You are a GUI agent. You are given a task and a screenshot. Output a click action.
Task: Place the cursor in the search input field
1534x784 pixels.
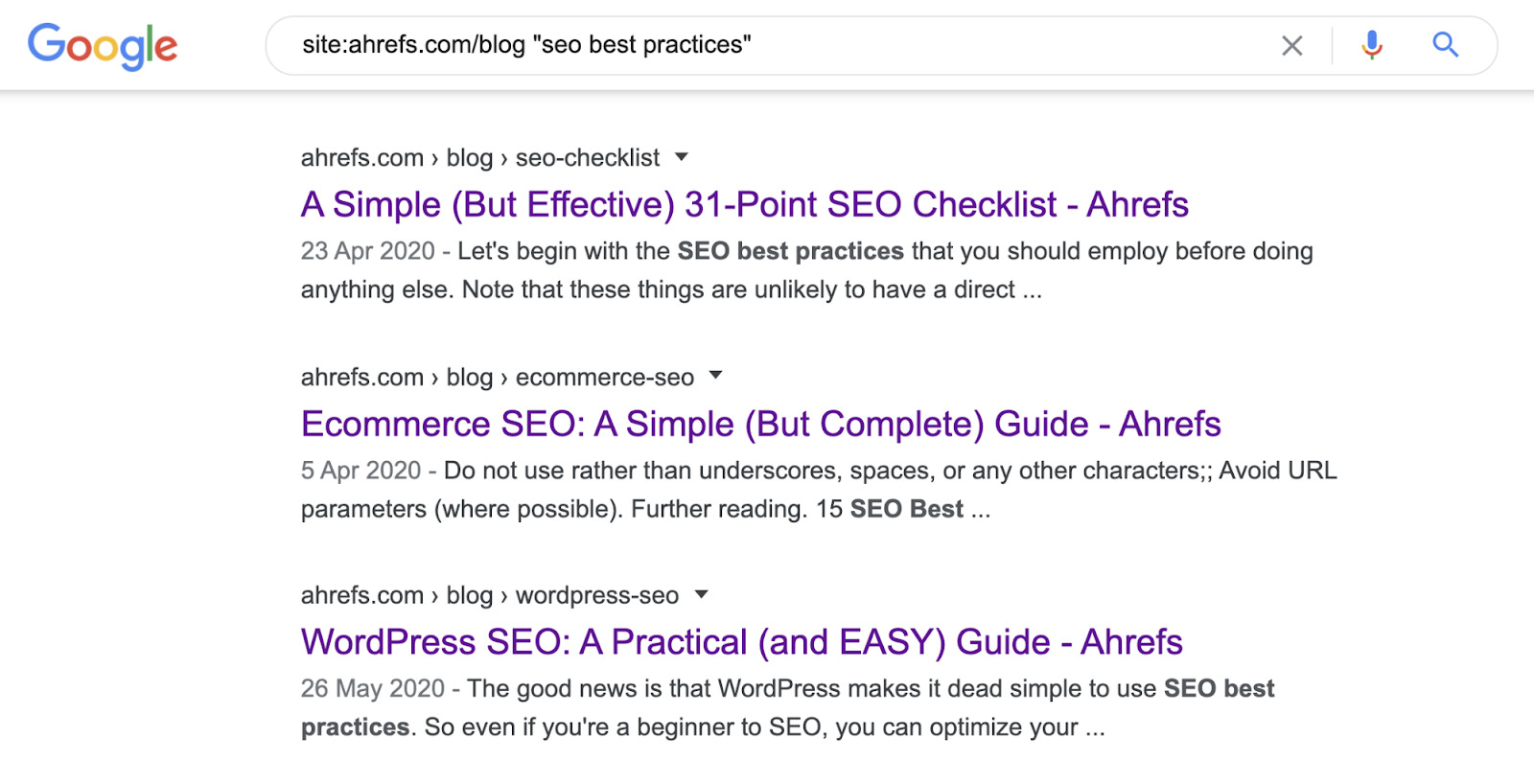[x=767, y=44]
